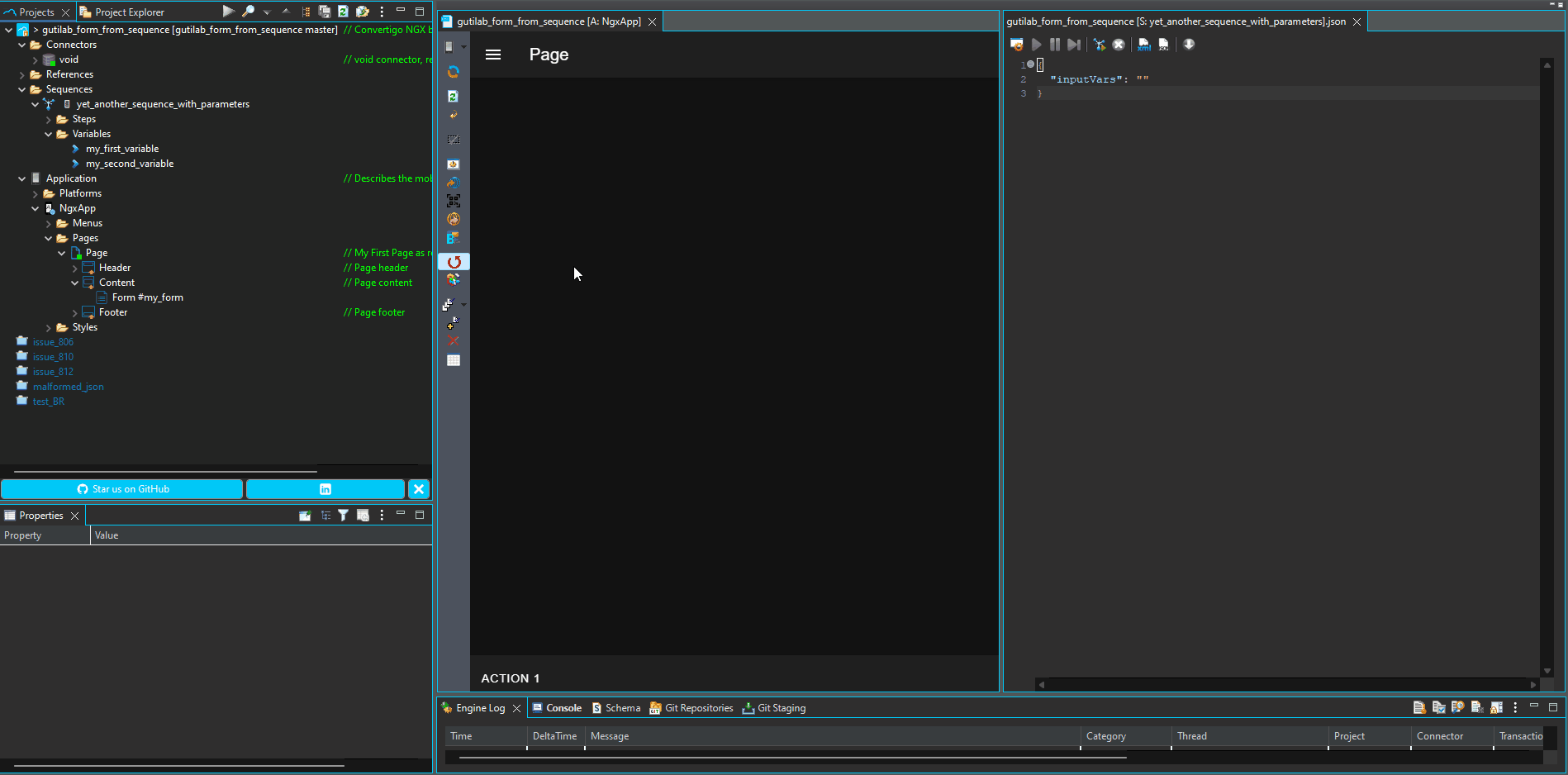1568x775 pixels.
Task: Execute the sequence with the play icon
Action: (1037, 45)
